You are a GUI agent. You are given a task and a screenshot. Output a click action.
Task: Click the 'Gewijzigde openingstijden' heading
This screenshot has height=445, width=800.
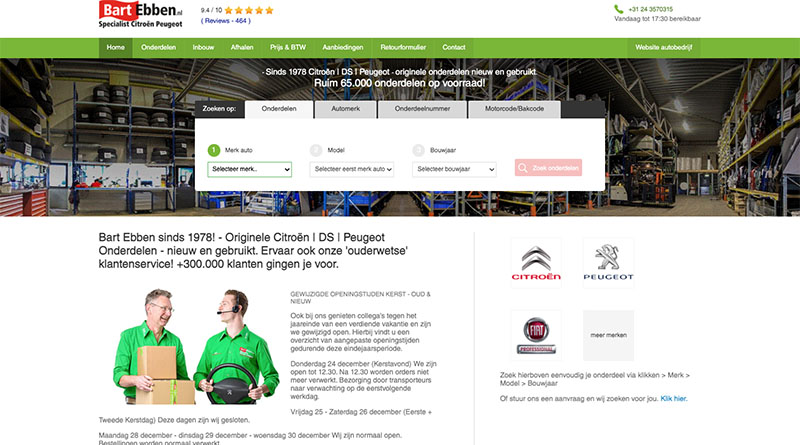[x=360, y=298]
